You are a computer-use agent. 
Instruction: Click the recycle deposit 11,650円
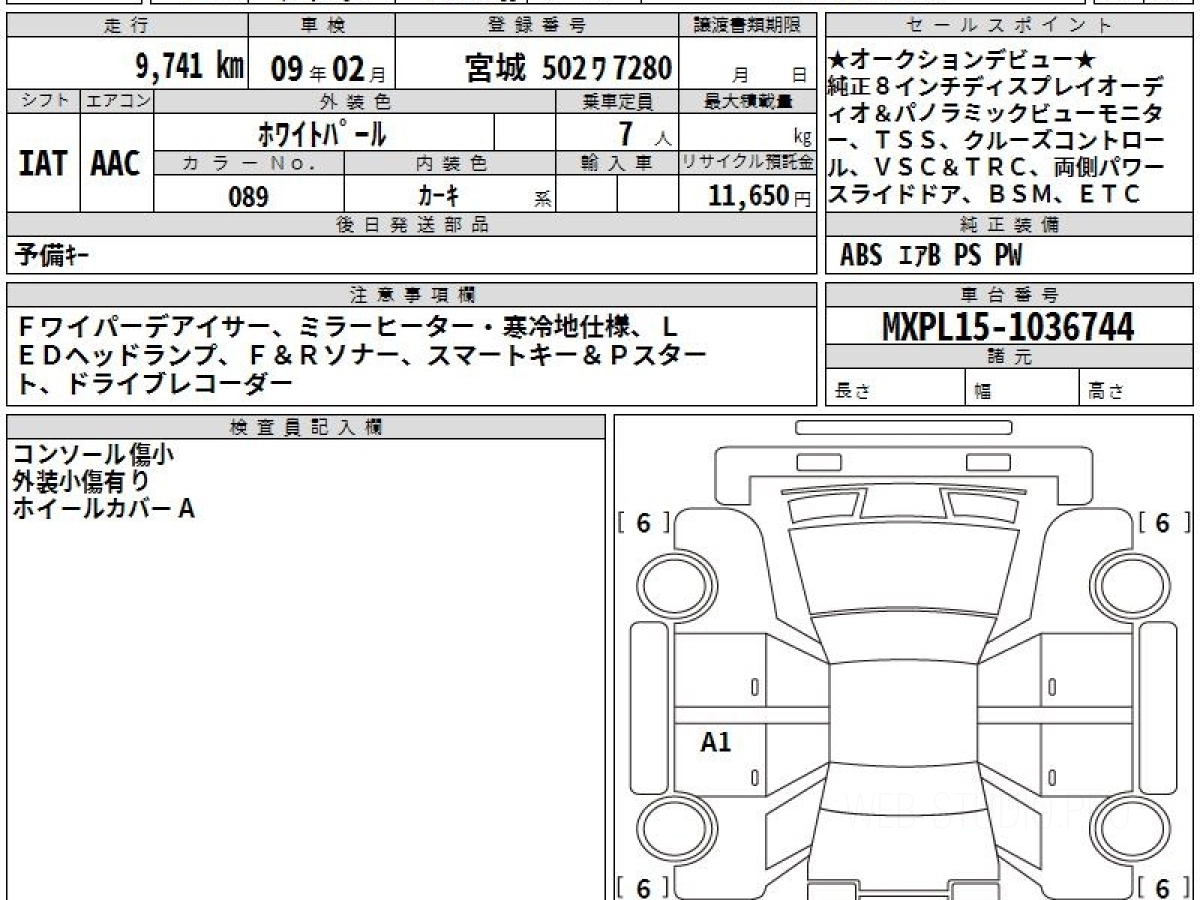point(759,195)
